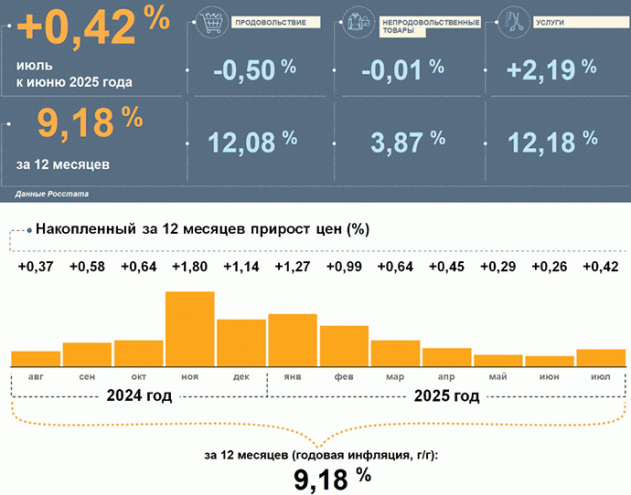Click the авг bar in the chart
The image size is (631, 495).
(35, 359)
